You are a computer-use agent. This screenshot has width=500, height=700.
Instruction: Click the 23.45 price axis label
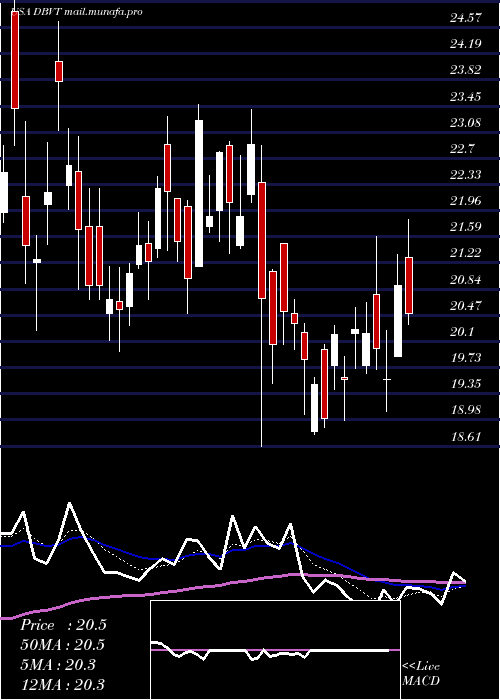coord(466,97)
